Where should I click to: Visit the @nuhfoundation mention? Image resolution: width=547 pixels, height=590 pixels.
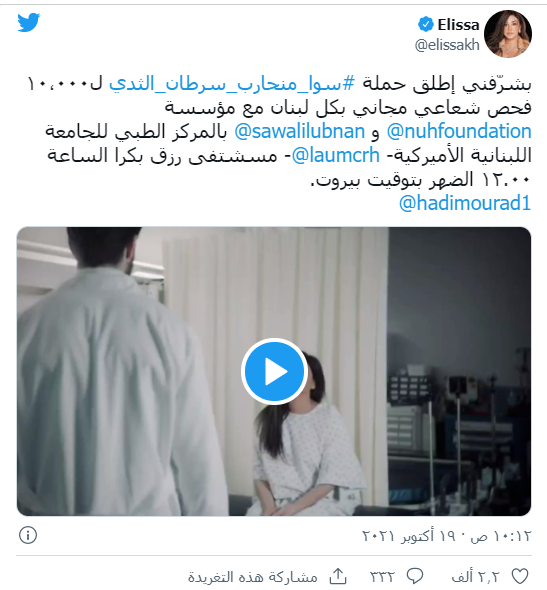click(459, 131)
